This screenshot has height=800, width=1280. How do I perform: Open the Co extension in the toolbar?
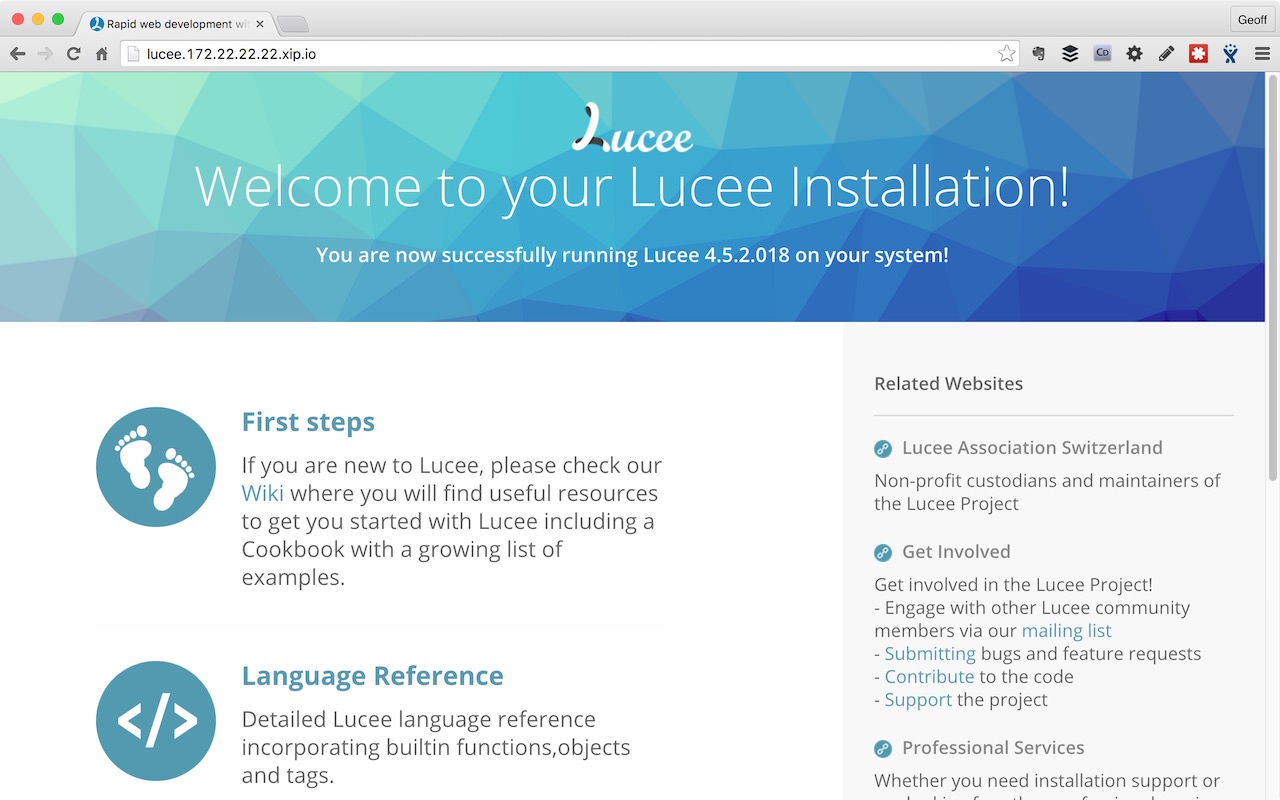point(1102,53)
